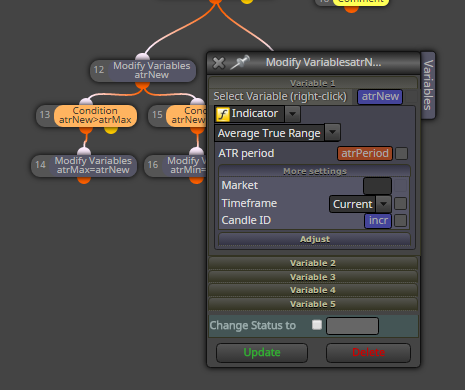This screenshot has width=465, height=390.
Task: Click the orange output connector under node 14
Action: (x=84, y=179)
